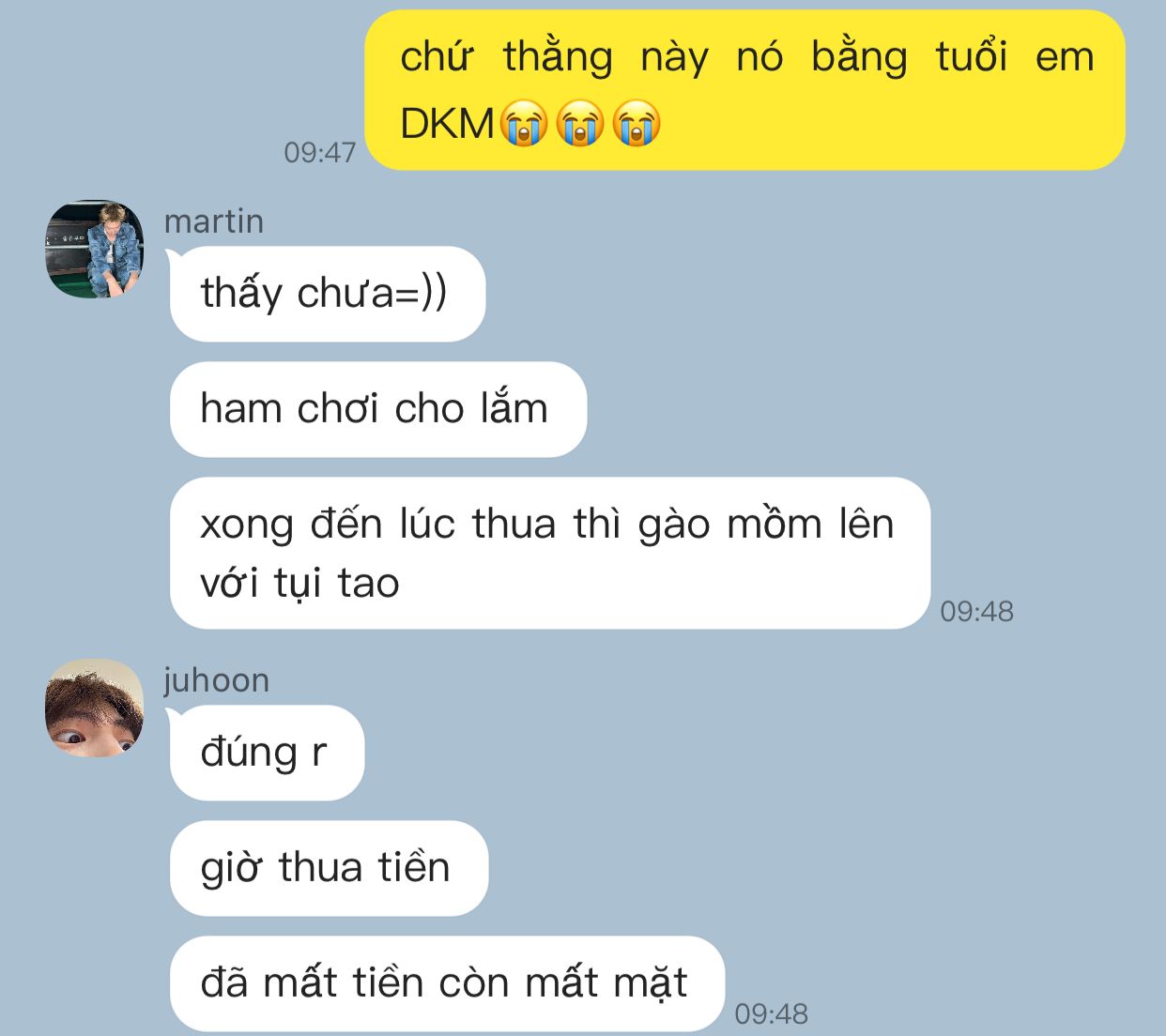
Task: Select the message 'ham chơi cho lắm'
Action: tap(377, 409)
